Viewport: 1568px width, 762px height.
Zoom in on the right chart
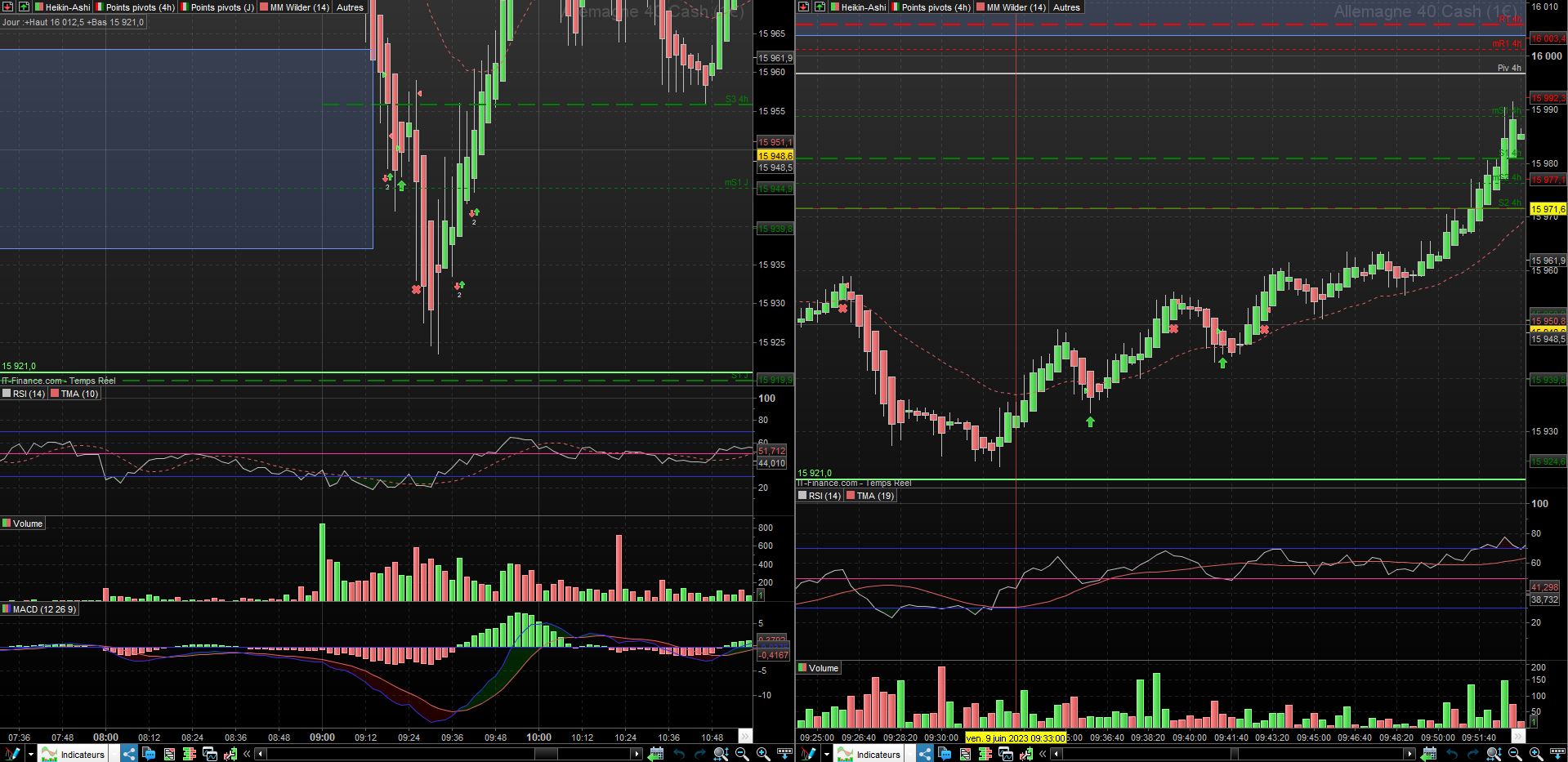click(1536, 754)
